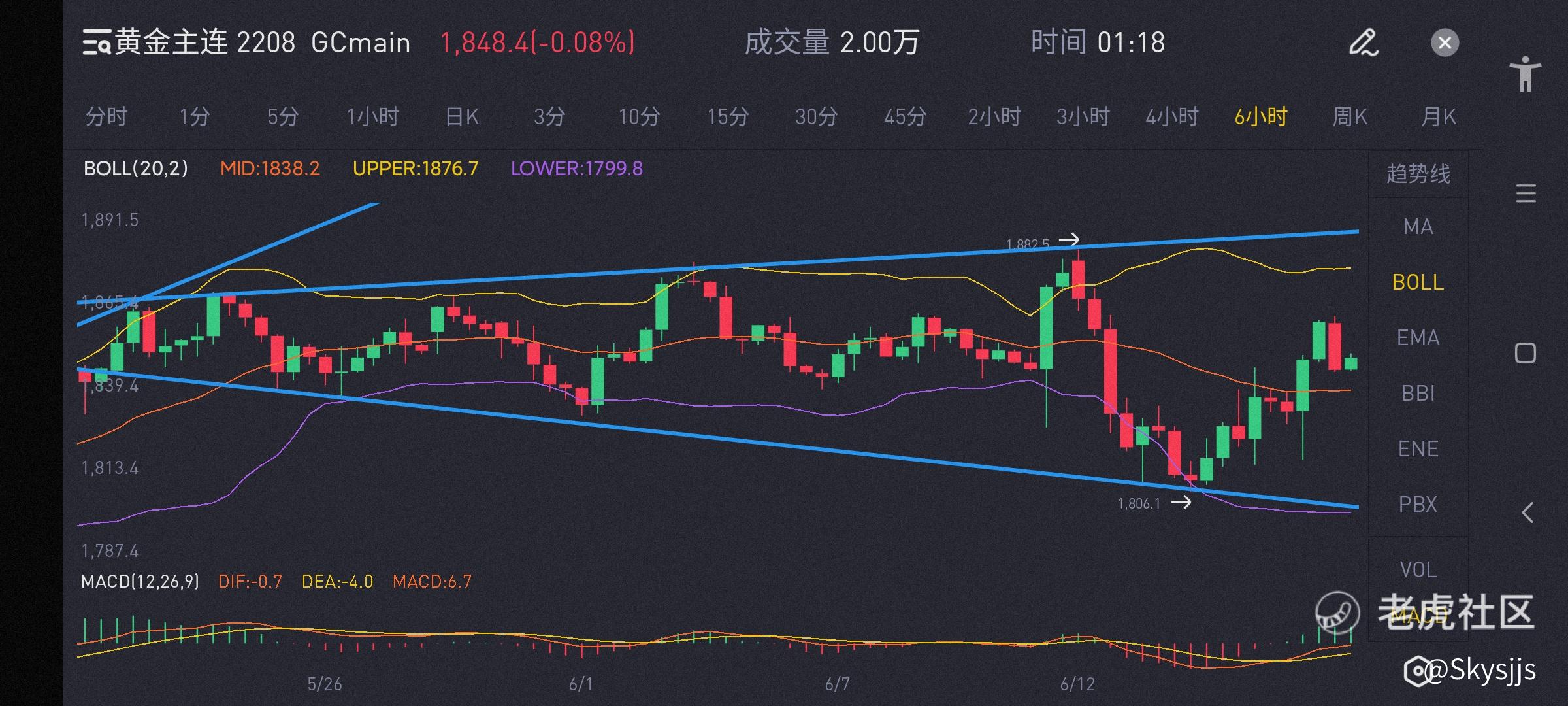1568x706 pixels.
Task: Switch sub-chart to VOL indicator
Action: (x=1418, y=570)
